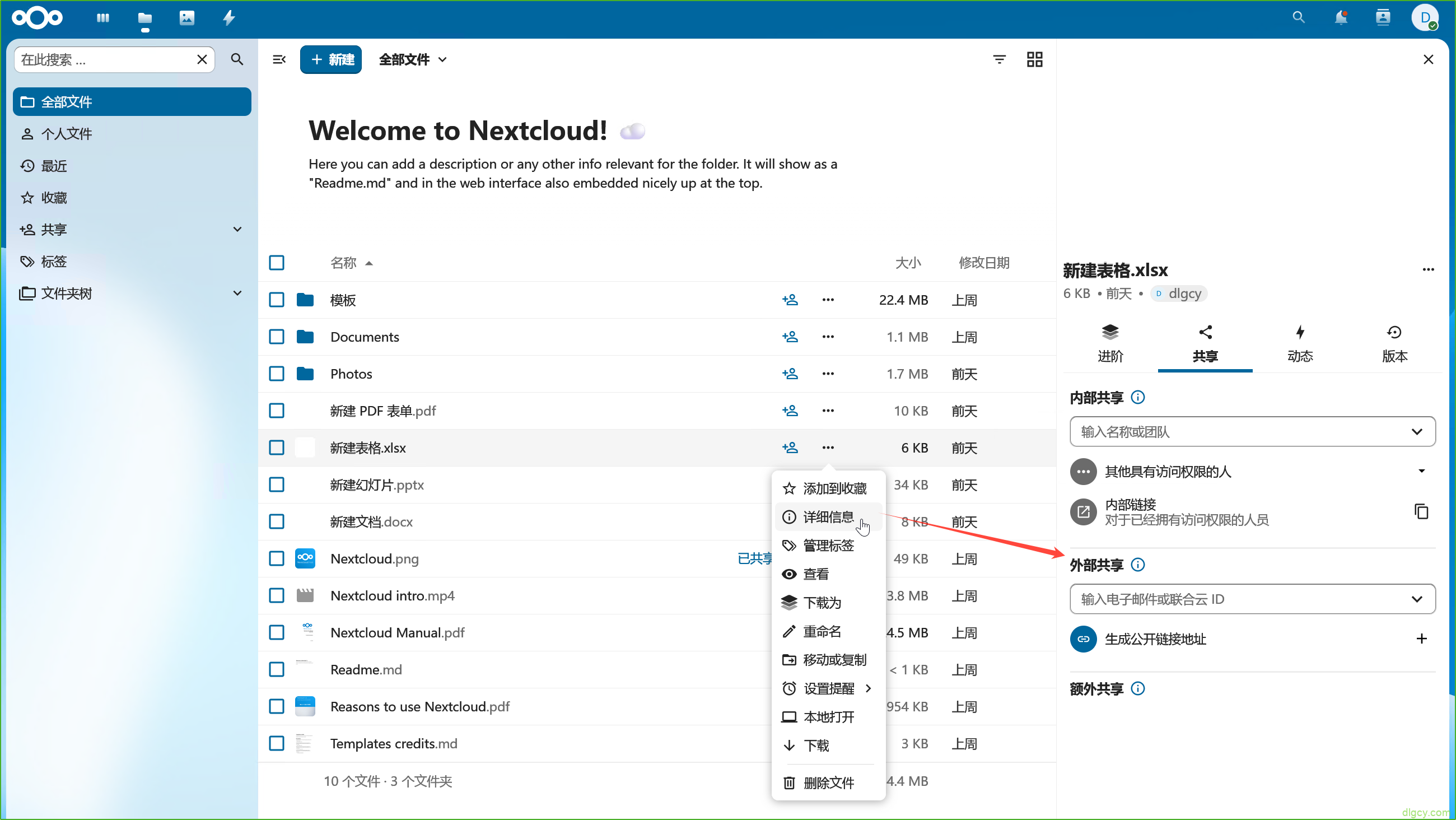The image size is (1456, 820).
Task: Open the Dashboard app icon in top bar
Action: click(102, 18)
